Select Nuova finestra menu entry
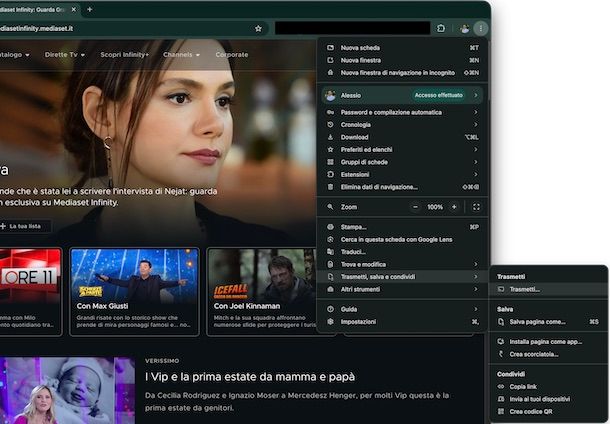Image resolution: width=610 pixels, height=424 pixels. click(x=403, y=60)
